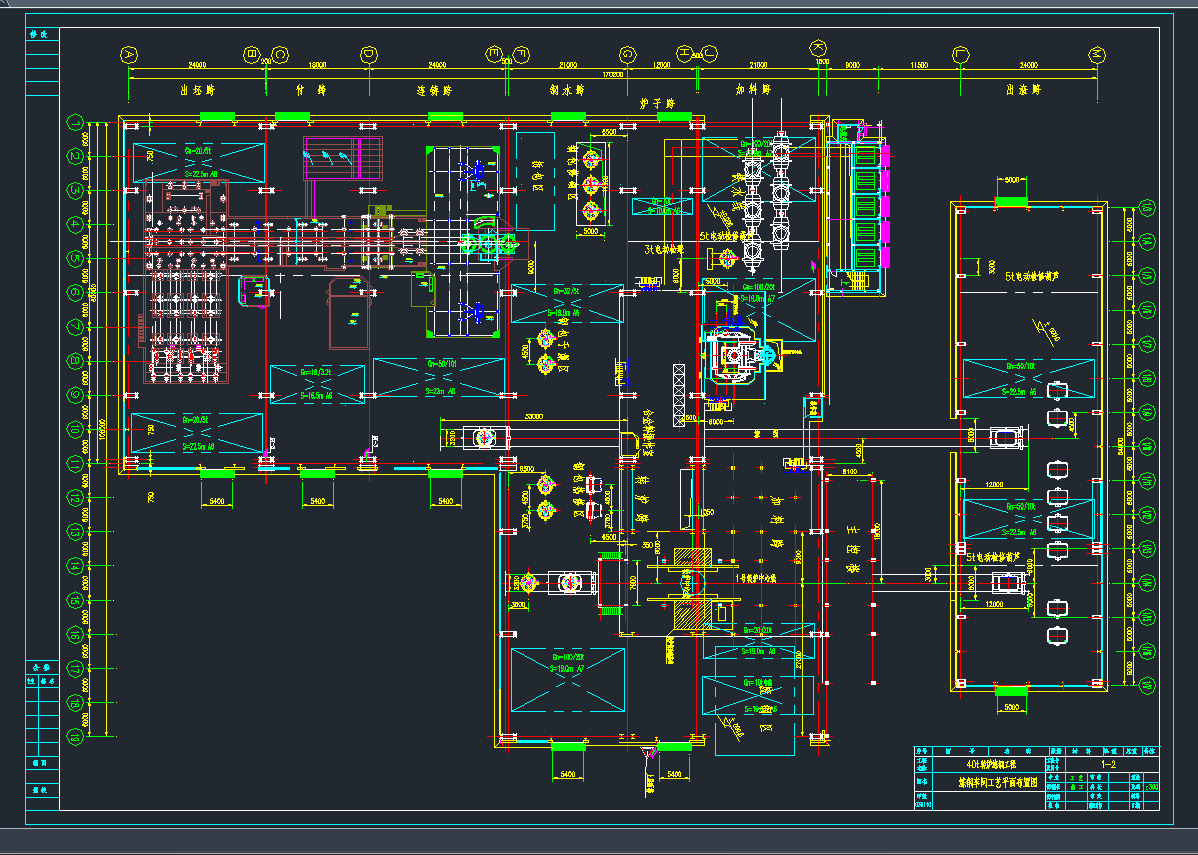Click the column grid bubble G
The width and height of the screenshot is (1198, 855).
[x=627, y=54]
